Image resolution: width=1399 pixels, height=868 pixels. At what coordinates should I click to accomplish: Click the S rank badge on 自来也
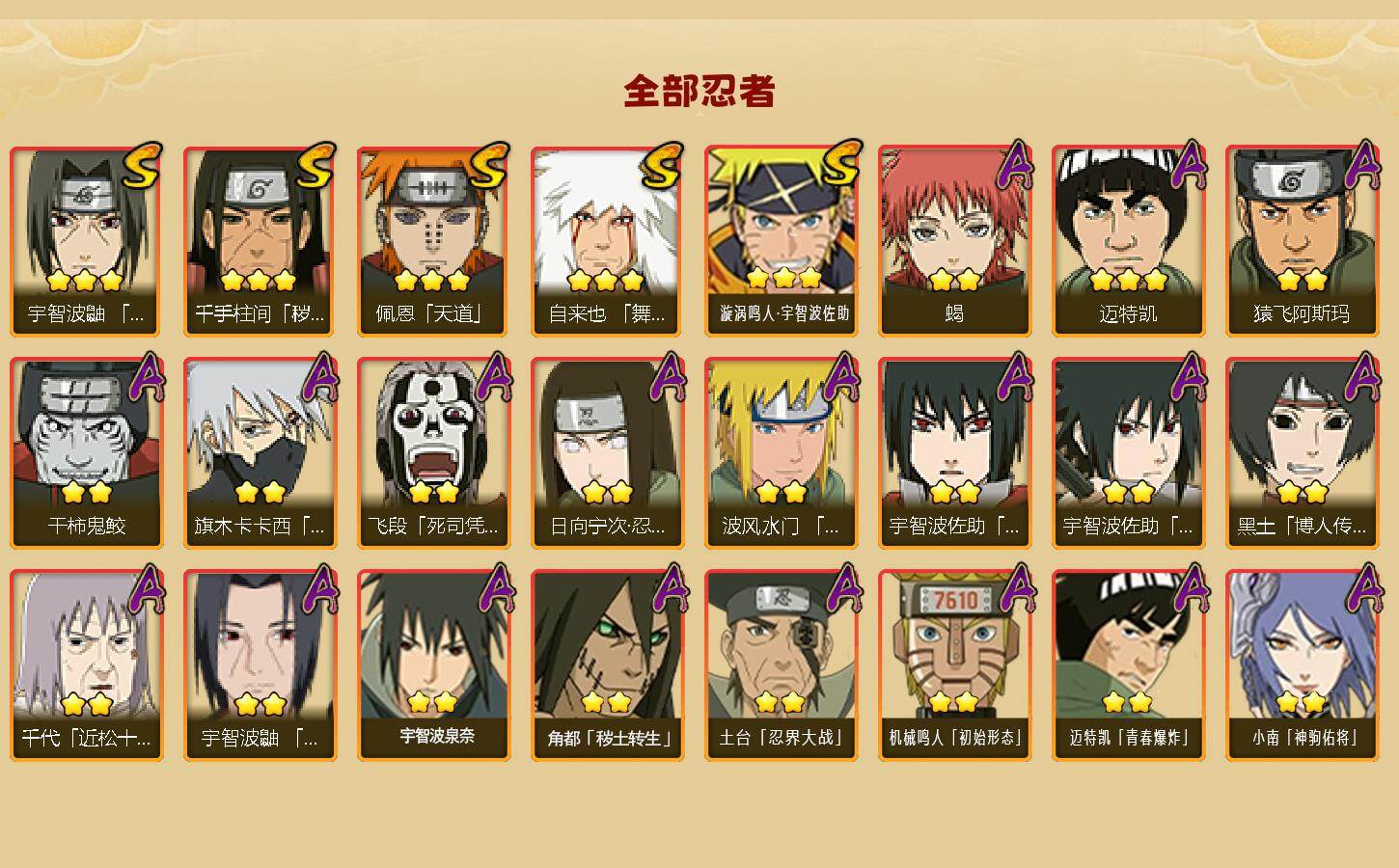coord(663,166)
